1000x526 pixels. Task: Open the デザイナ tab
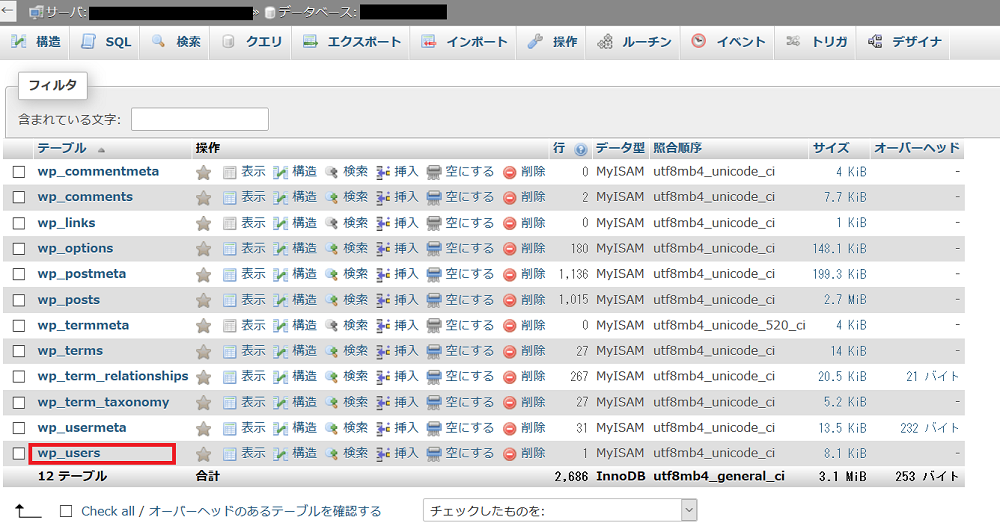point(904,41)
